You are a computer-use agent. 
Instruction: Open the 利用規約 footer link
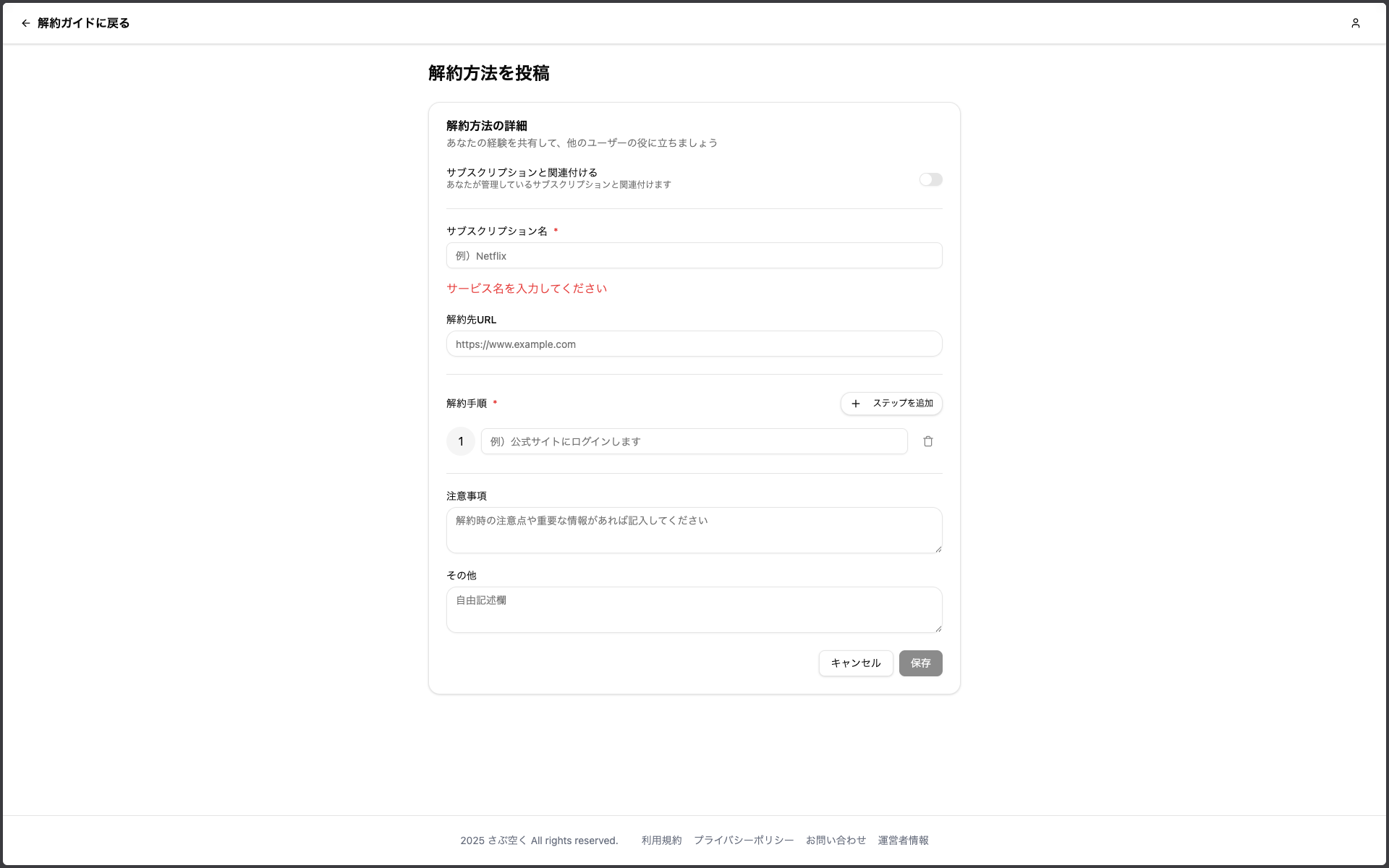click(x=660, y=840)
